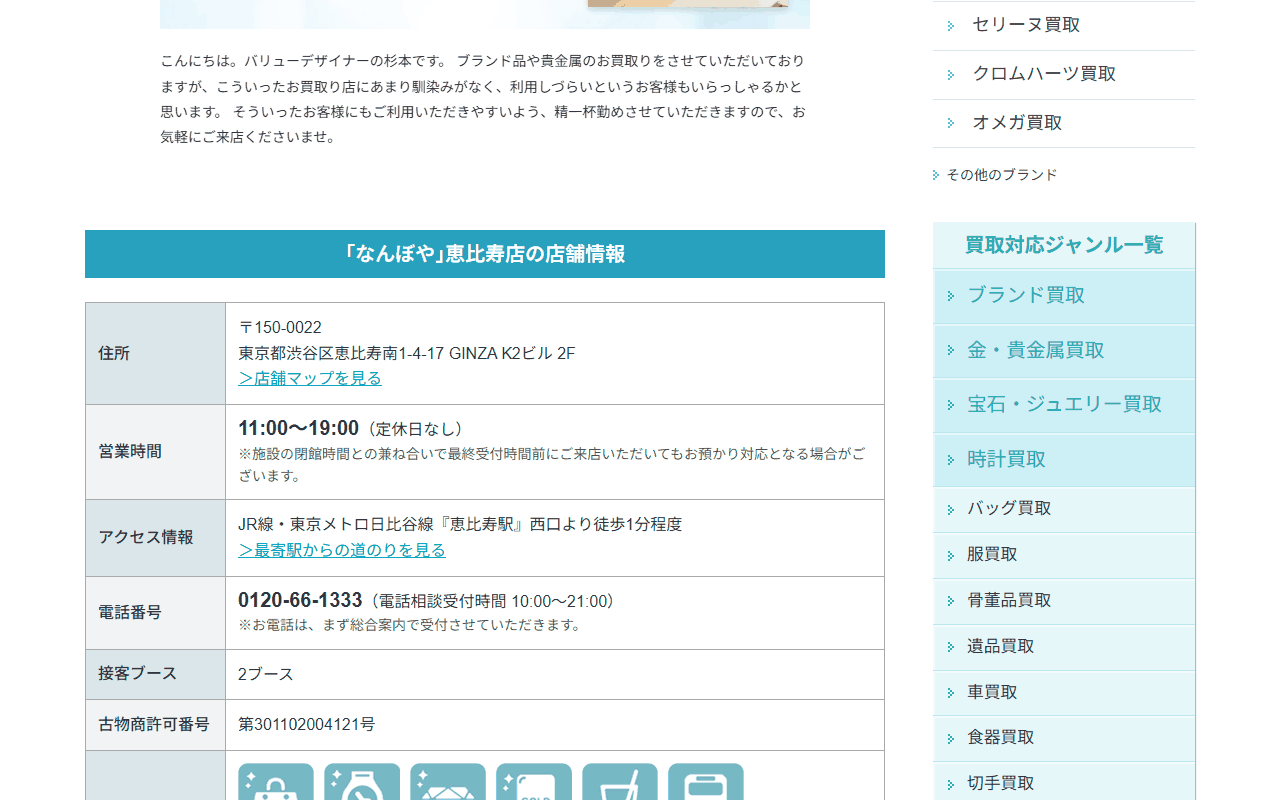This screenshot has width=1280, height=800.
Task: Select 金・貴金属買取 genre menu item
Action: (1064, 351)
